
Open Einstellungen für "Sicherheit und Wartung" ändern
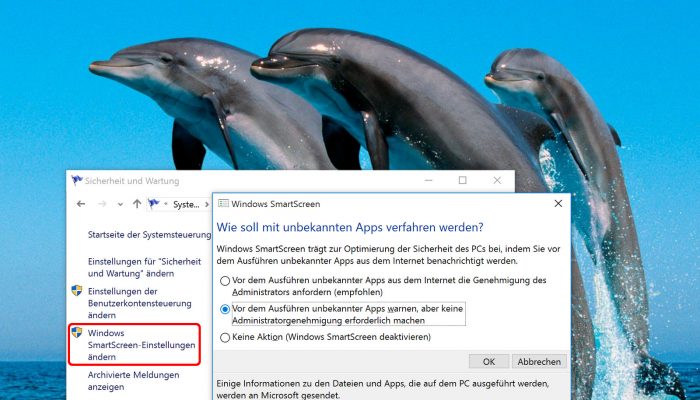point(144,267)
